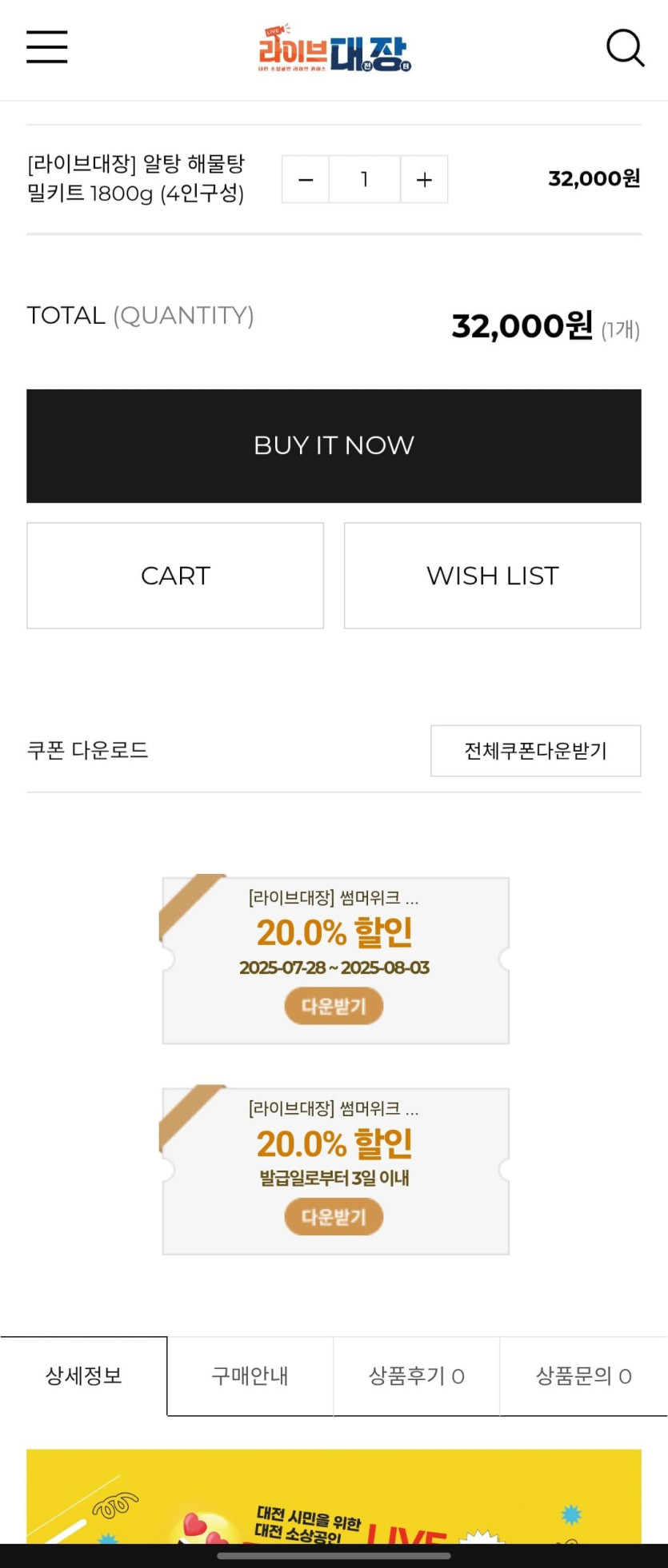Tap the Android home gesture bar
The image size is (668, 1568).
334,1556
